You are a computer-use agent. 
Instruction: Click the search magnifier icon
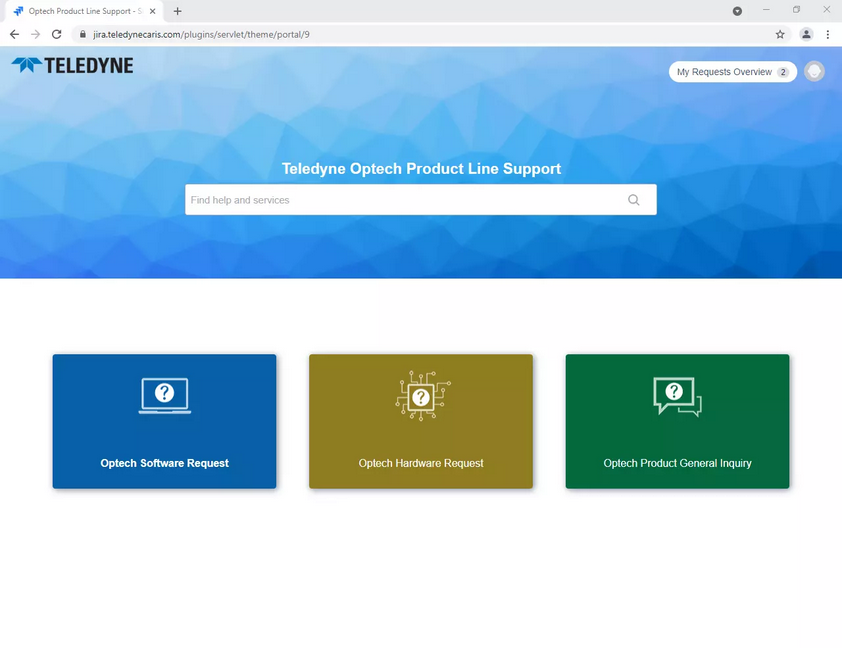tap(634, 200)
